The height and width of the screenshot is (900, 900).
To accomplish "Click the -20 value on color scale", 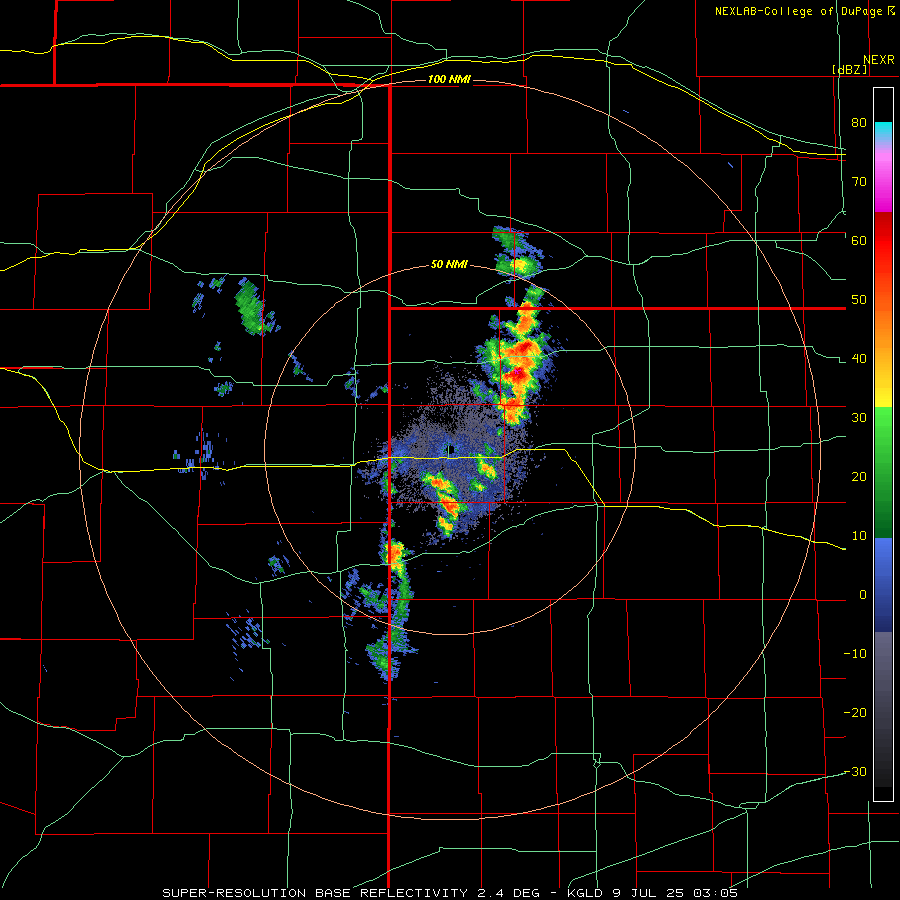I will 855,713.
